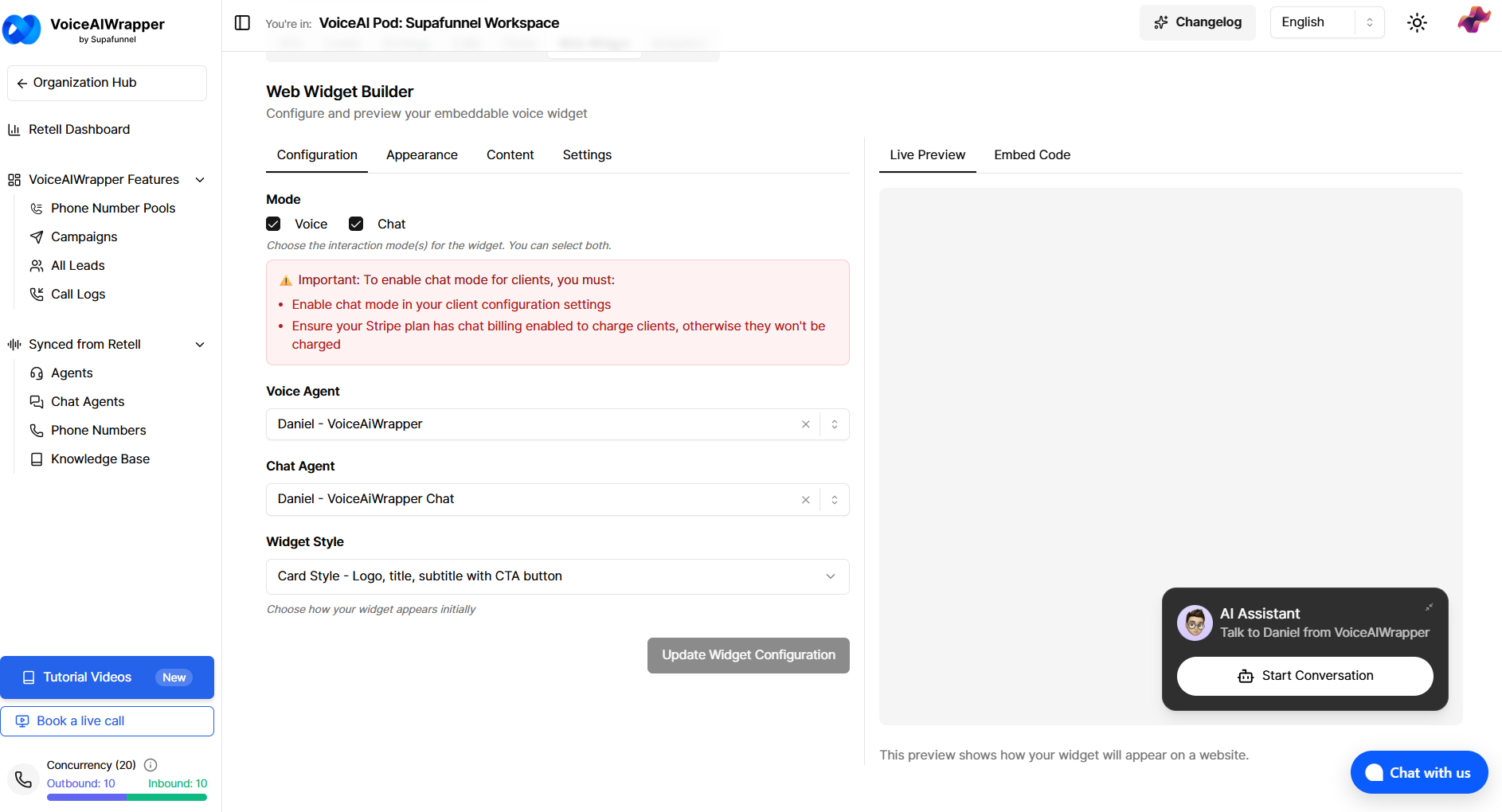Open the Knowledge Base page
The height and width of the screenshot is (812, 1502).
point(100,459)
